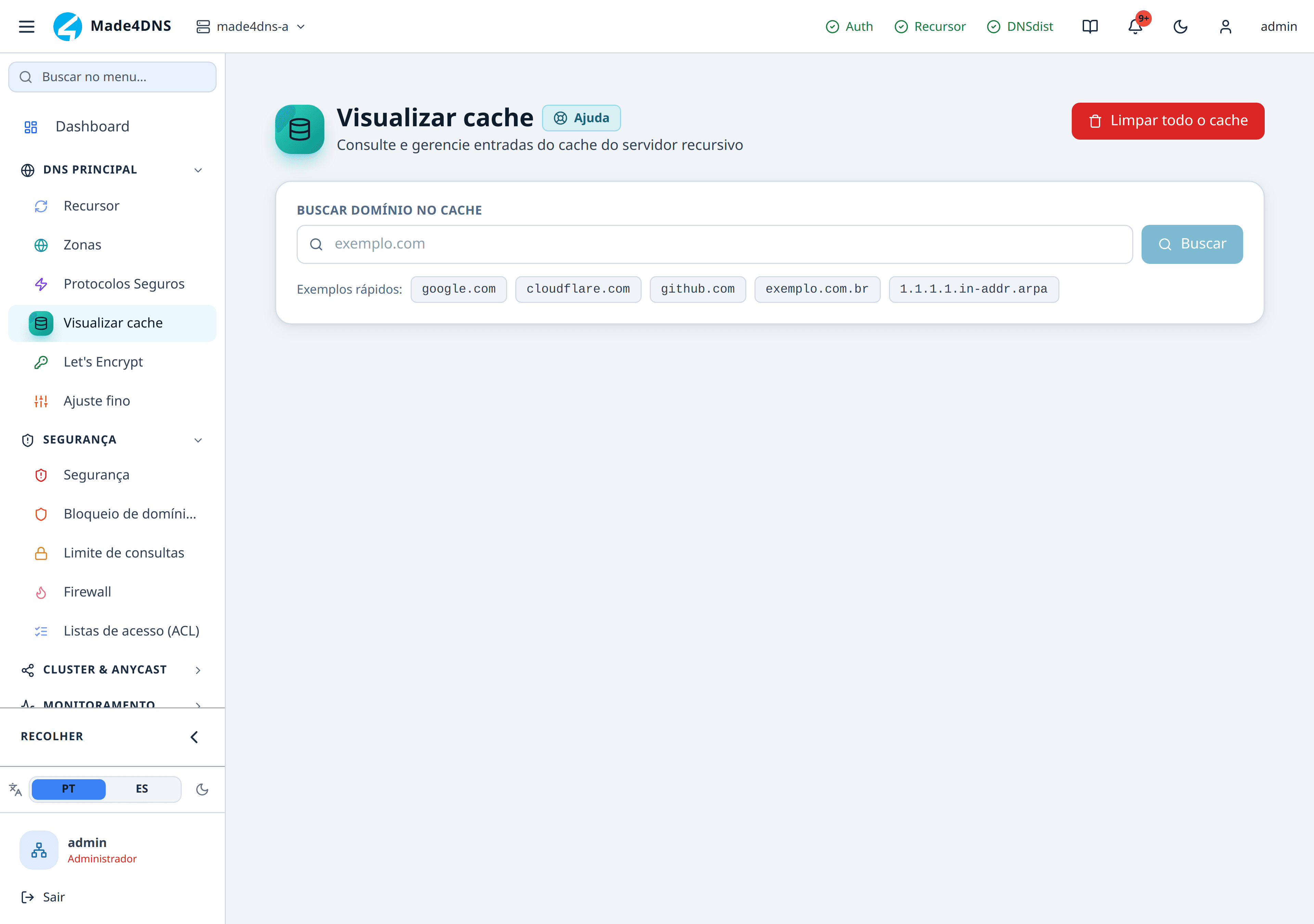Screen dimensions: 1314x924
Task: Click the translate language icon
Action: point(15,790)
